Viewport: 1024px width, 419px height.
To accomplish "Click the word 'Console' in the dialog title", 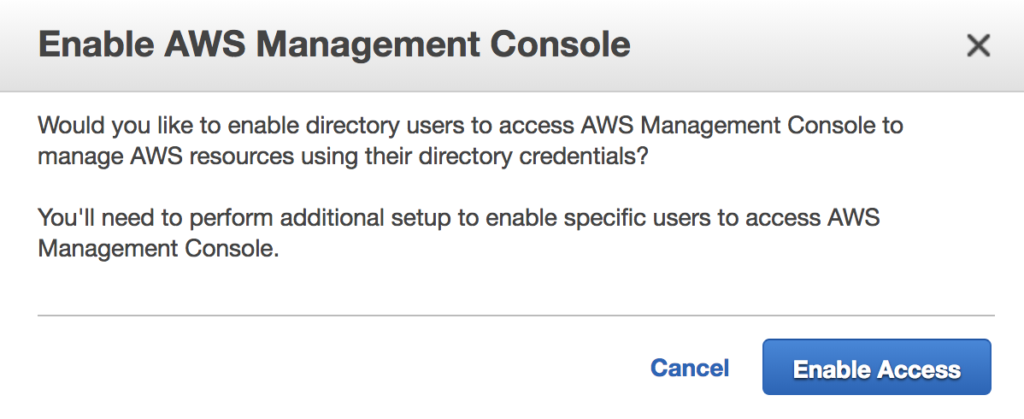I will click(x=563, y=45).
